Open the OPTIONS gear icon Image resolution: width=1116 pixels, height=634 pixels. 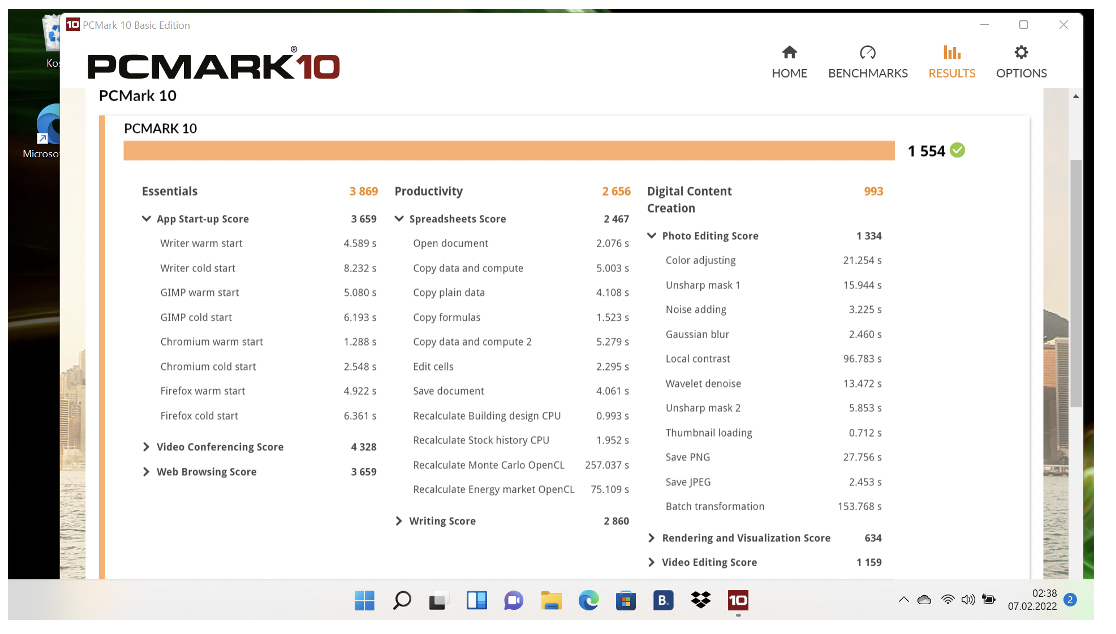1021,53
